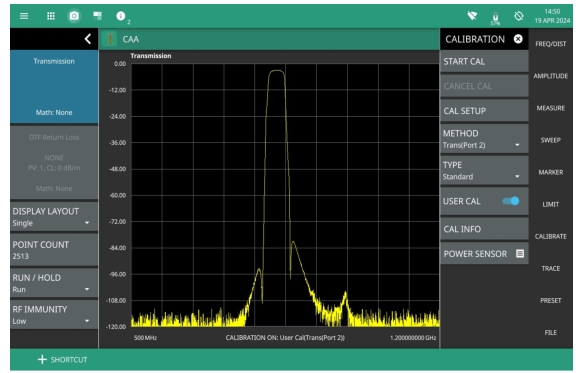This screenshot has width=583, height=373.
Task: Add a new SHORTCUT from bottom bar
Action: [x=62, y=360]
